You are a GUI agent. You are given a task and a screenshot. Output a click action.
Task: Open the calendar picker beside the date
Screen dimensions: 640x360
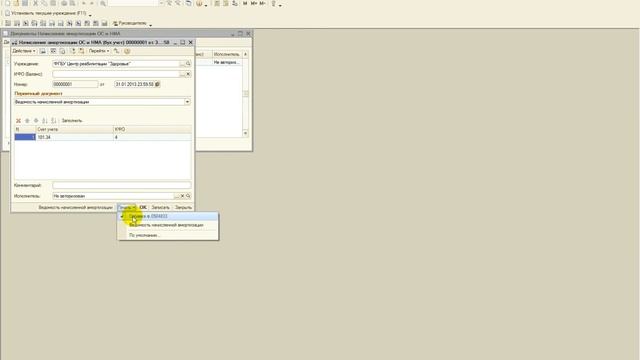coord(158,84)
